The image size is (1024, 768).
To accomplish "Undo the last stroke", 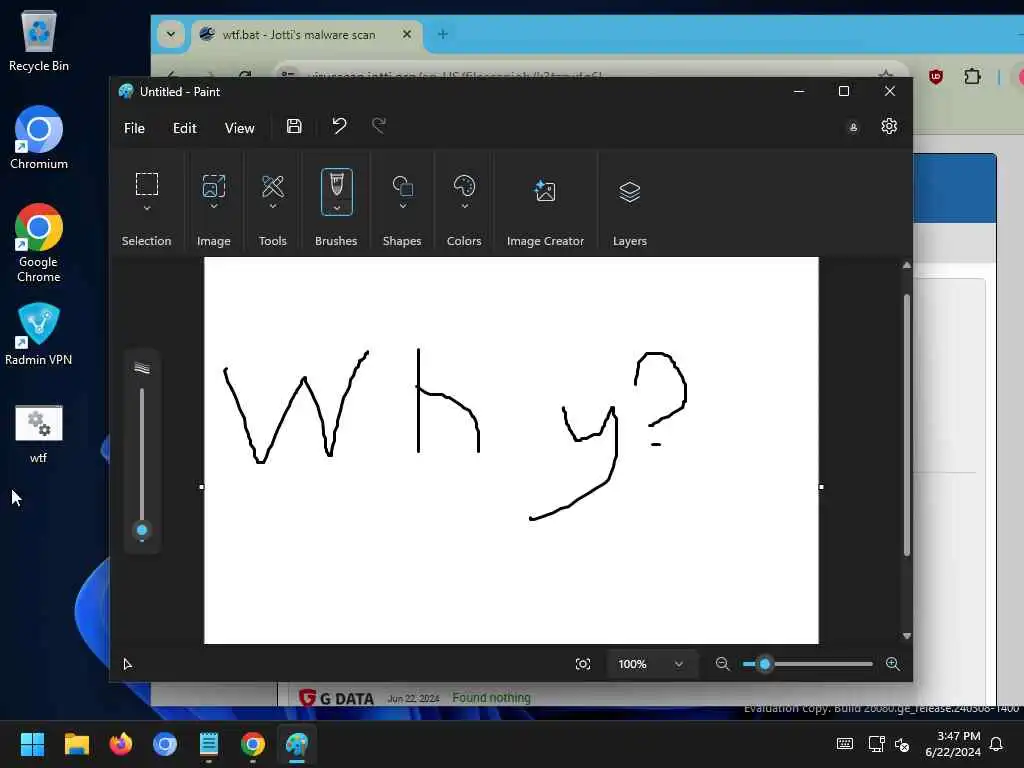I will pos(338,125).
